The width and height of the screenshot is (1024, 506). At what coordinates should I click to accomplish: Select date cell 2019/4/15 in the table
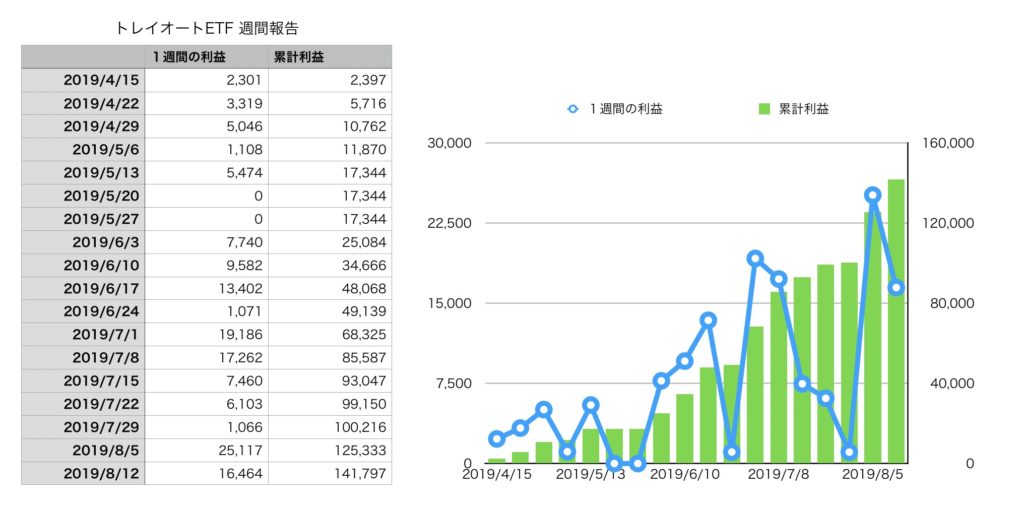click(83, 80)
